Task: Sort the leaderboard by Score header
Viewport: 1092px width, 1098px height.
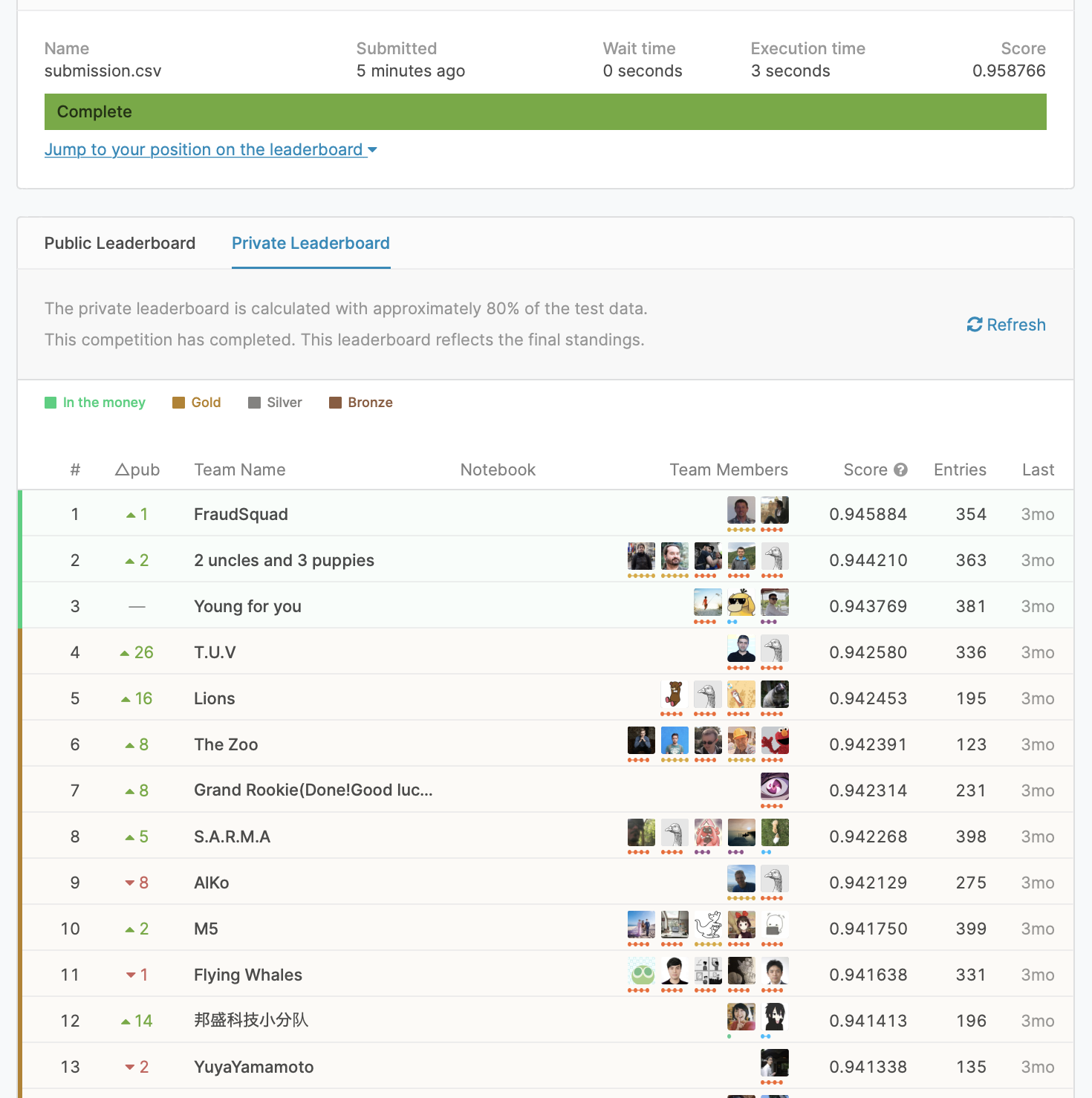Action: [x=866, y=470]
